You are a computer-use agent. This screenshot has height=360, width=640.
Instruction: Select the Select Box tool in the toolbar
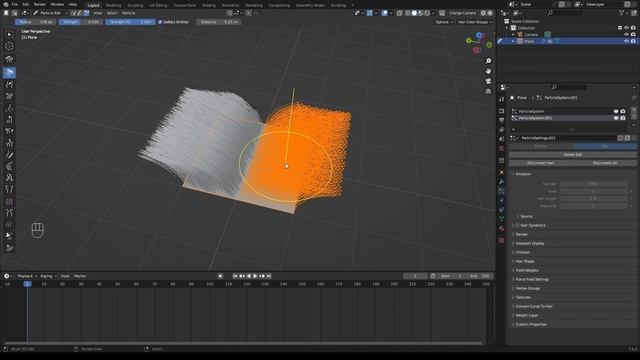coord(9,35)
